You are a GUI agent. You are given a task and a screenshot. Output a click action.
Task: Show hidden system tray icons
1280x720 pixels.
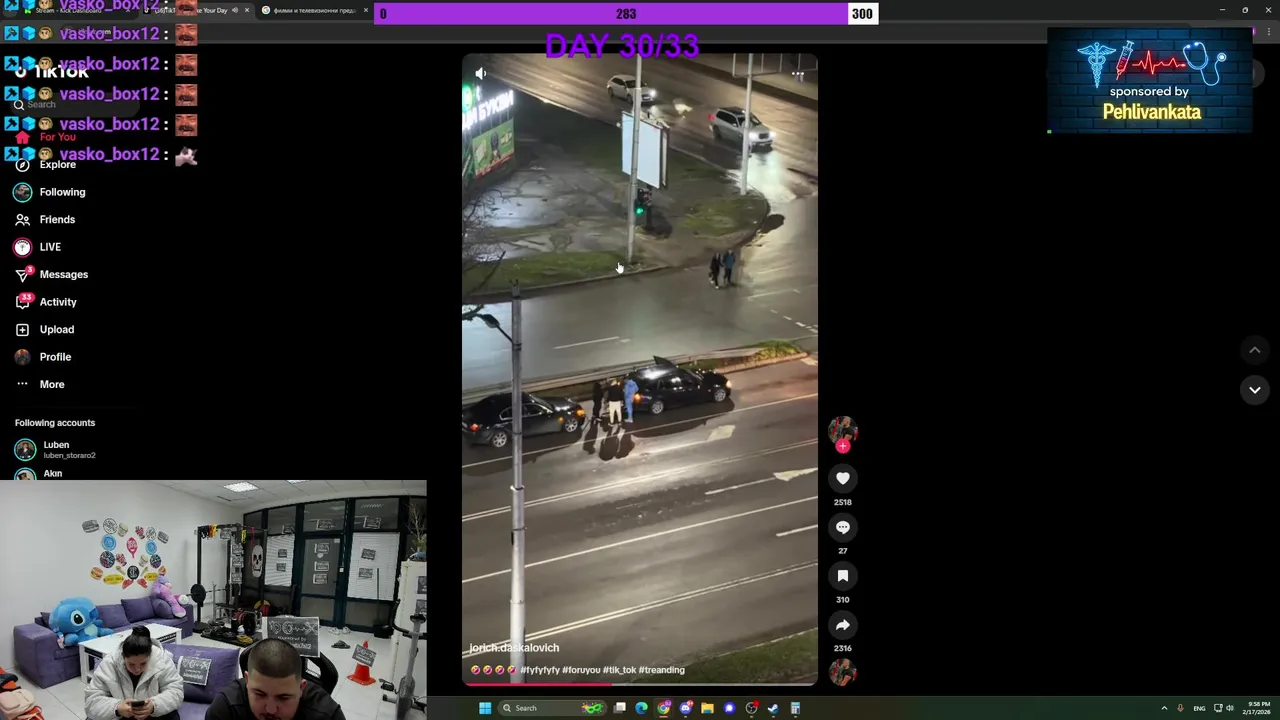[x=1164, y=708]
